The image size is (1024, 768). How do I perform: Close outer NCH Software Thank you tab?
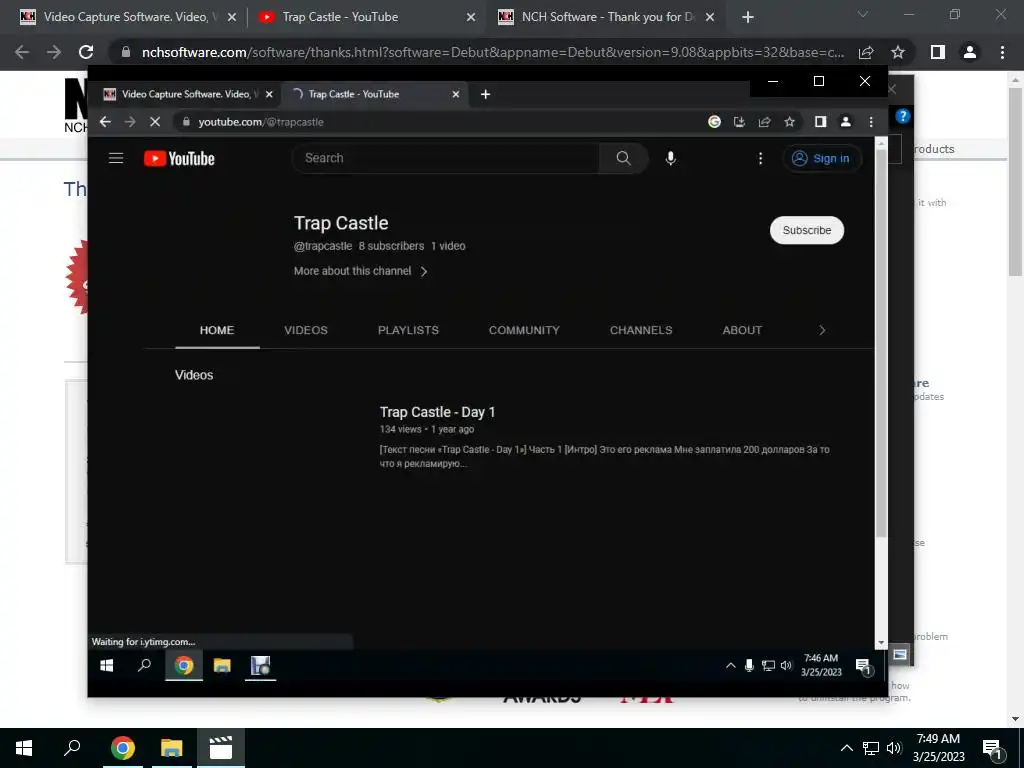711,18
